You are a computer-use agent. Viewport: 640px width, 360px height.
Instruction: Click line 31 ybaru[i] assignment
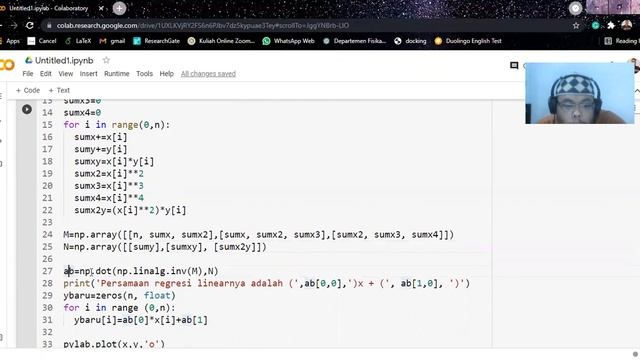141,320
